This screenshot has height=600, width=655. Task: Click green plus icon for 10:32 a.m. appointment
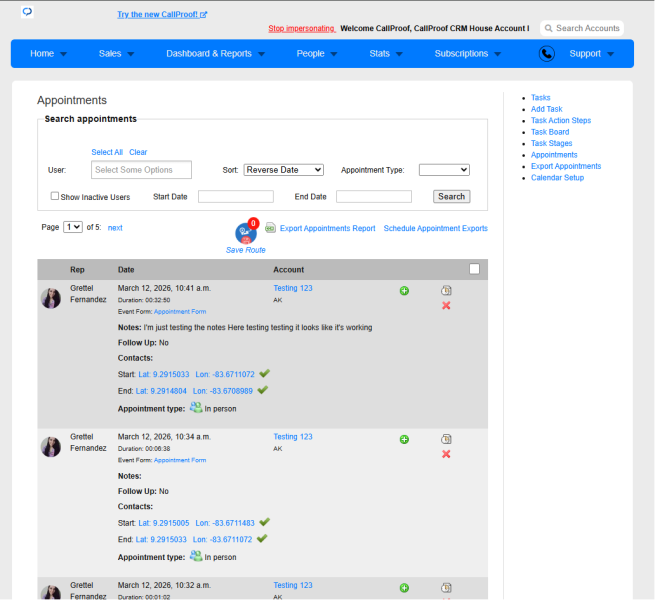[404, 588]
